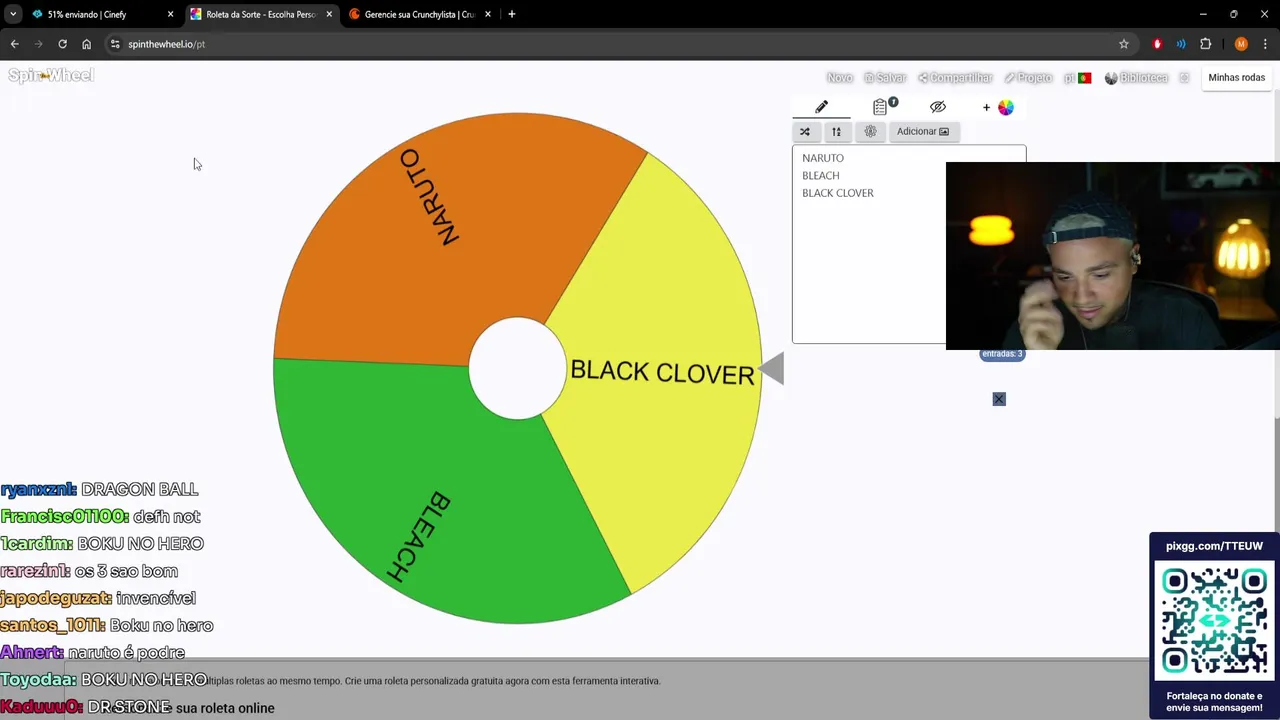Go back in browser history
The image size is (1280, 720).
pos(14,44)
